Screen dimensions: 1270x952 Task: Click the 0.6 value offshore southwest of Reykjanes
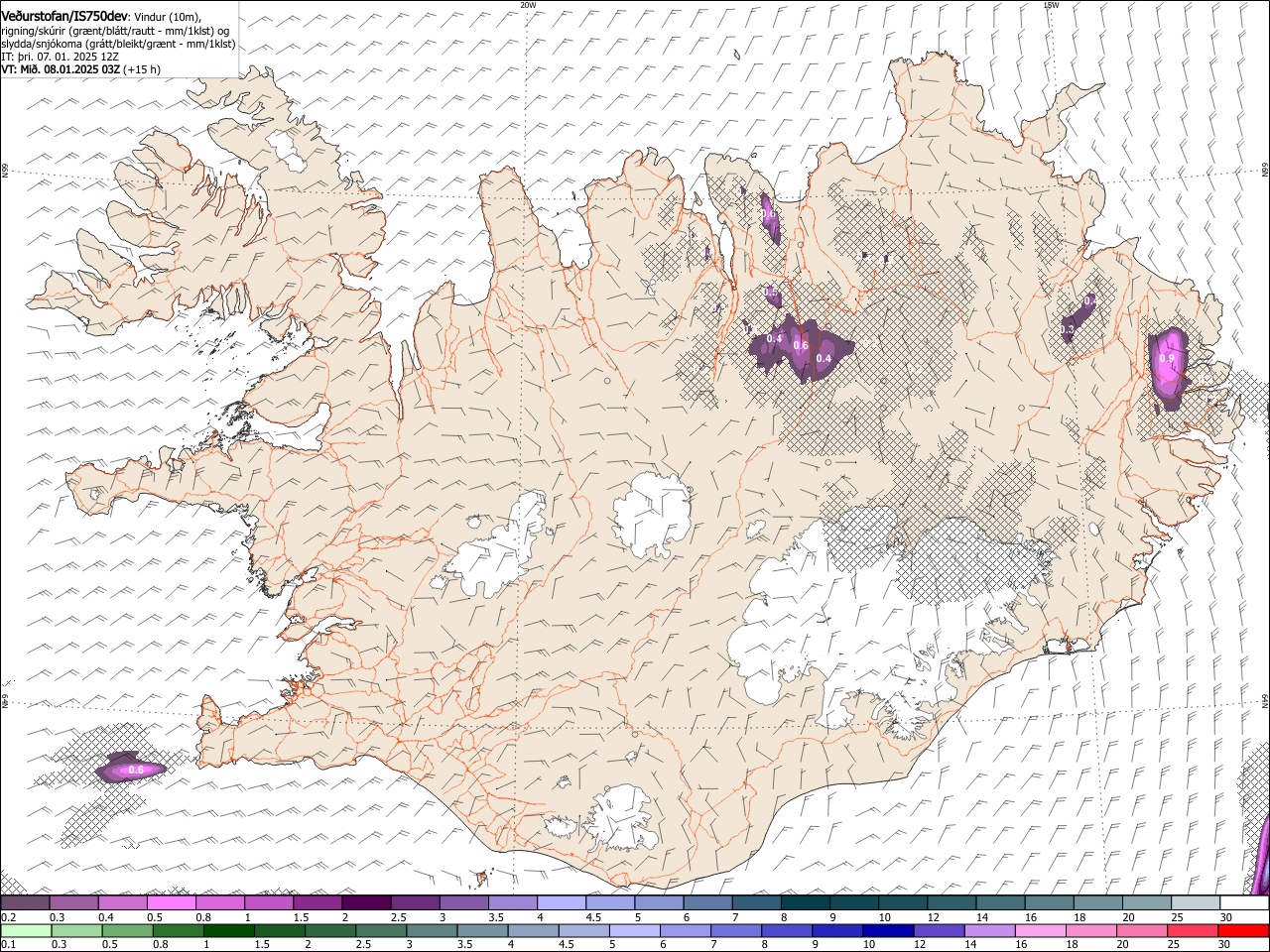pyautogui.click(x=137, y=770)
